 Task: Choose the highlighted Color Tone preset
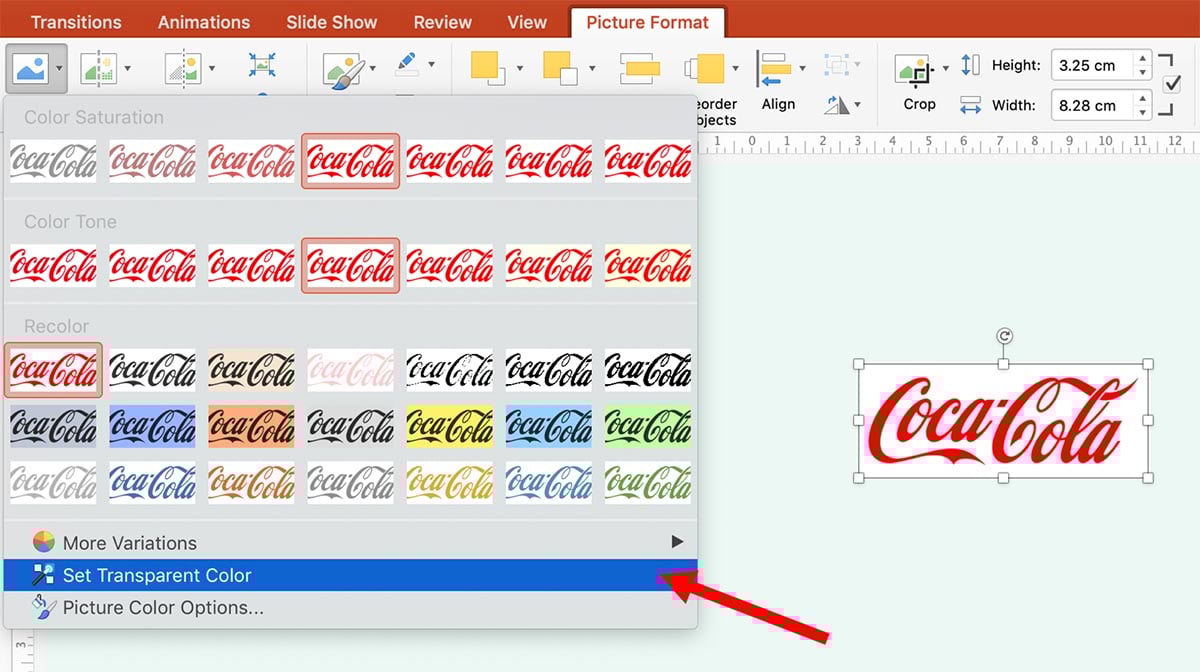350,265
